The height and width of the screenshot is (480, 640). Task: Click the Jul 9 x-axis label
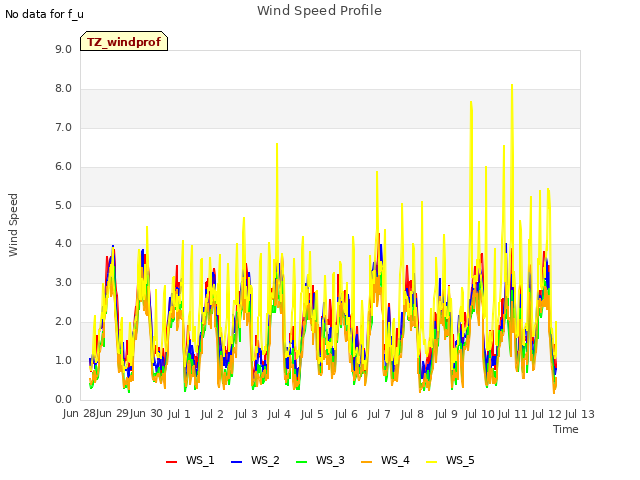point(446,414)
